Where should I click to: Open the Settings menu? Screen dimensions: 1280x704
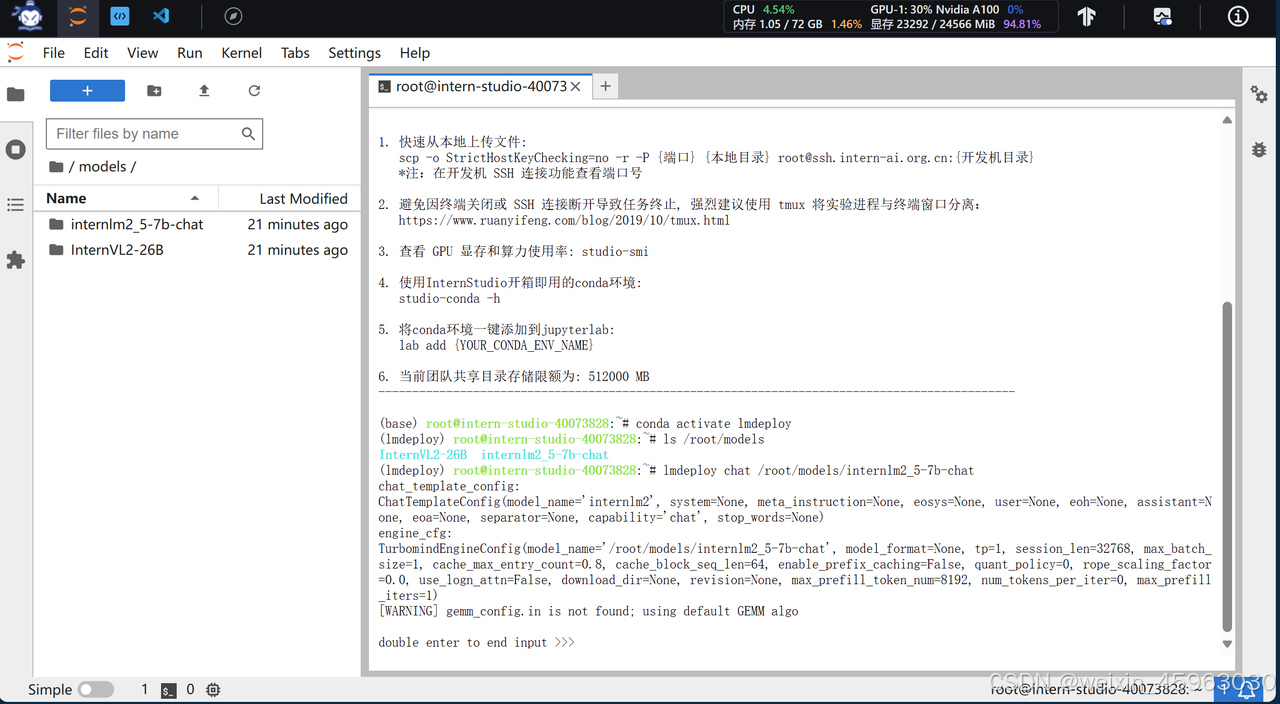tap(354, 53)
